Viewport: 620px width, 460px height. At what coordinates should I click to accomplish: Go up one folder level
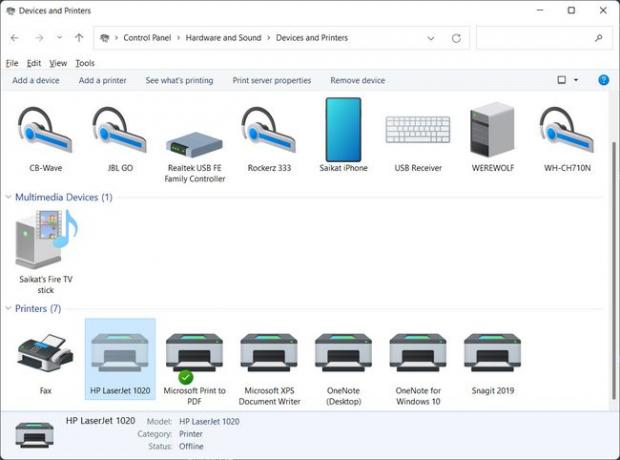pyautogui.click(x=79, y=38)
